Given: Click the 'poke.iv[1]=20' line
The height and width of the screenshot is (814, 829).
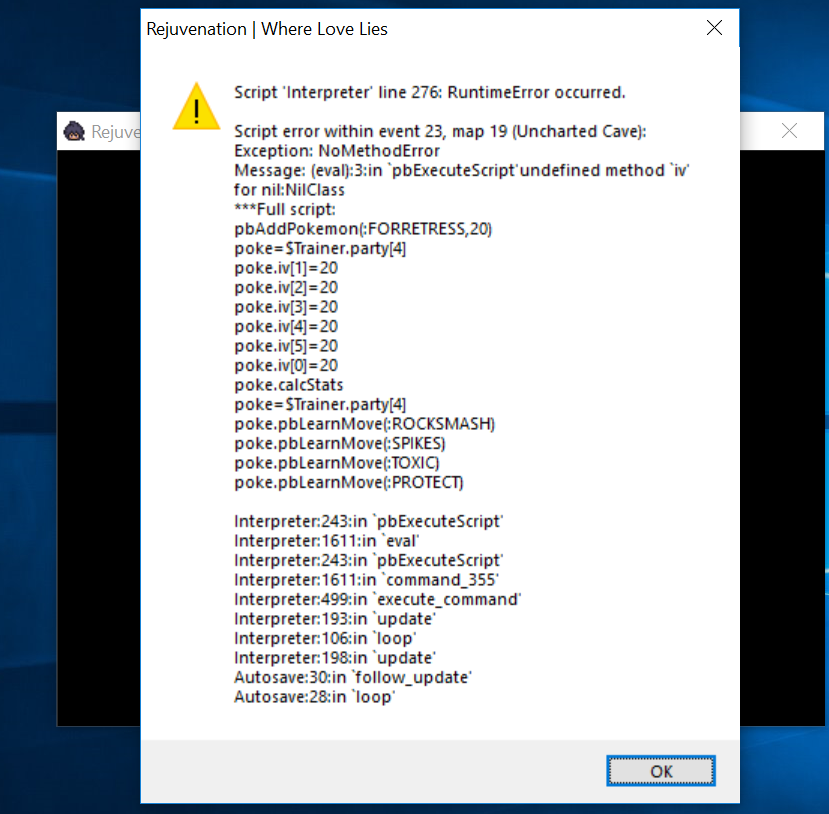Looking at the screenshot, I should (286, 268).
